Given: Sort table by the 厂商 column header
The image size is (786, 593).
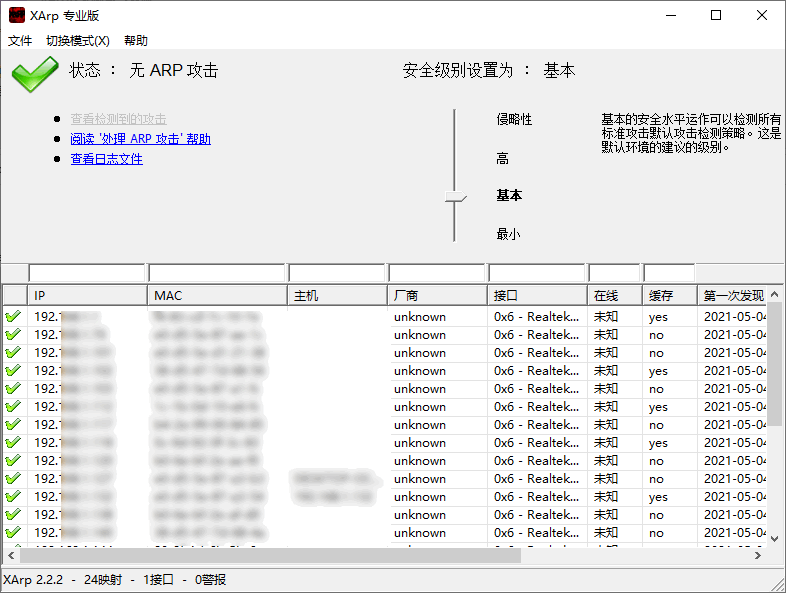Looking at the screenshot, I should coord(437,295).
